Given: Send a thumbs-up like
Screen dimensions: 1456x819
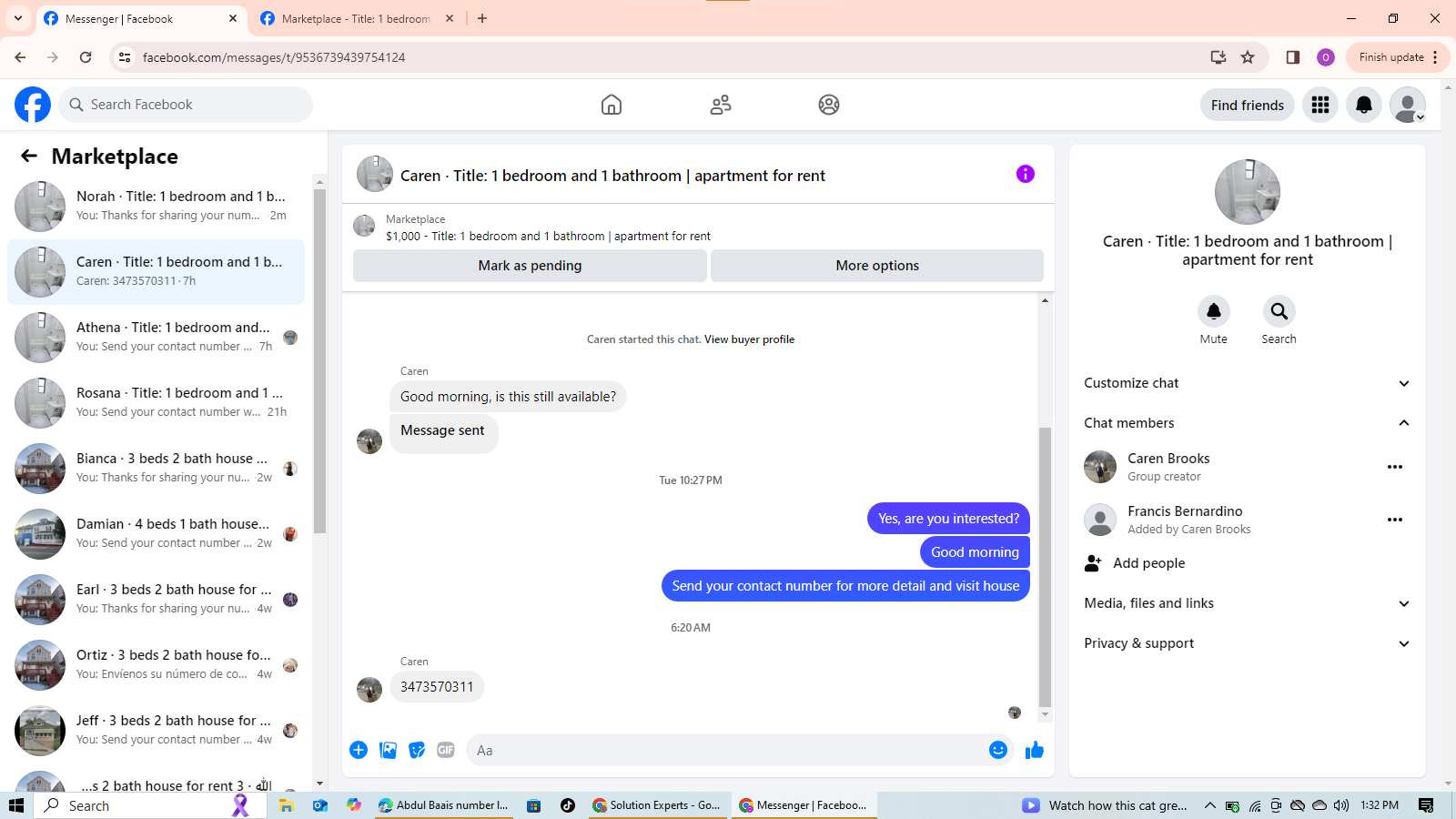Looking at the screenshot, I should click(1035, 750).
